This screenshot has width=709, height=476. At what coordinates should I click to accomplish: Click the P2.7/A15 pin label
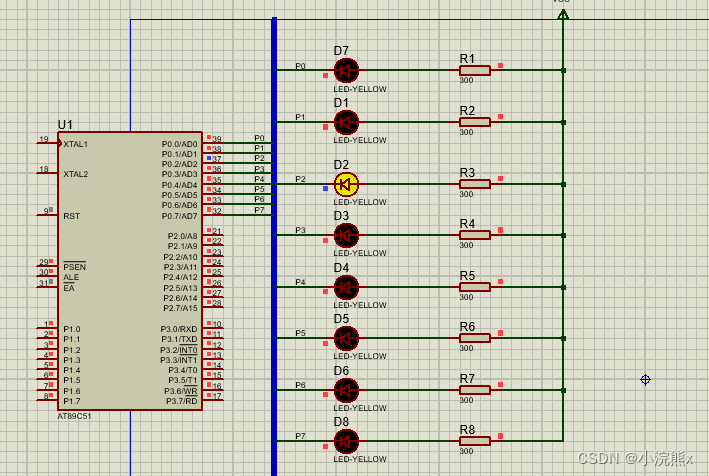click(x=180, y=308)
